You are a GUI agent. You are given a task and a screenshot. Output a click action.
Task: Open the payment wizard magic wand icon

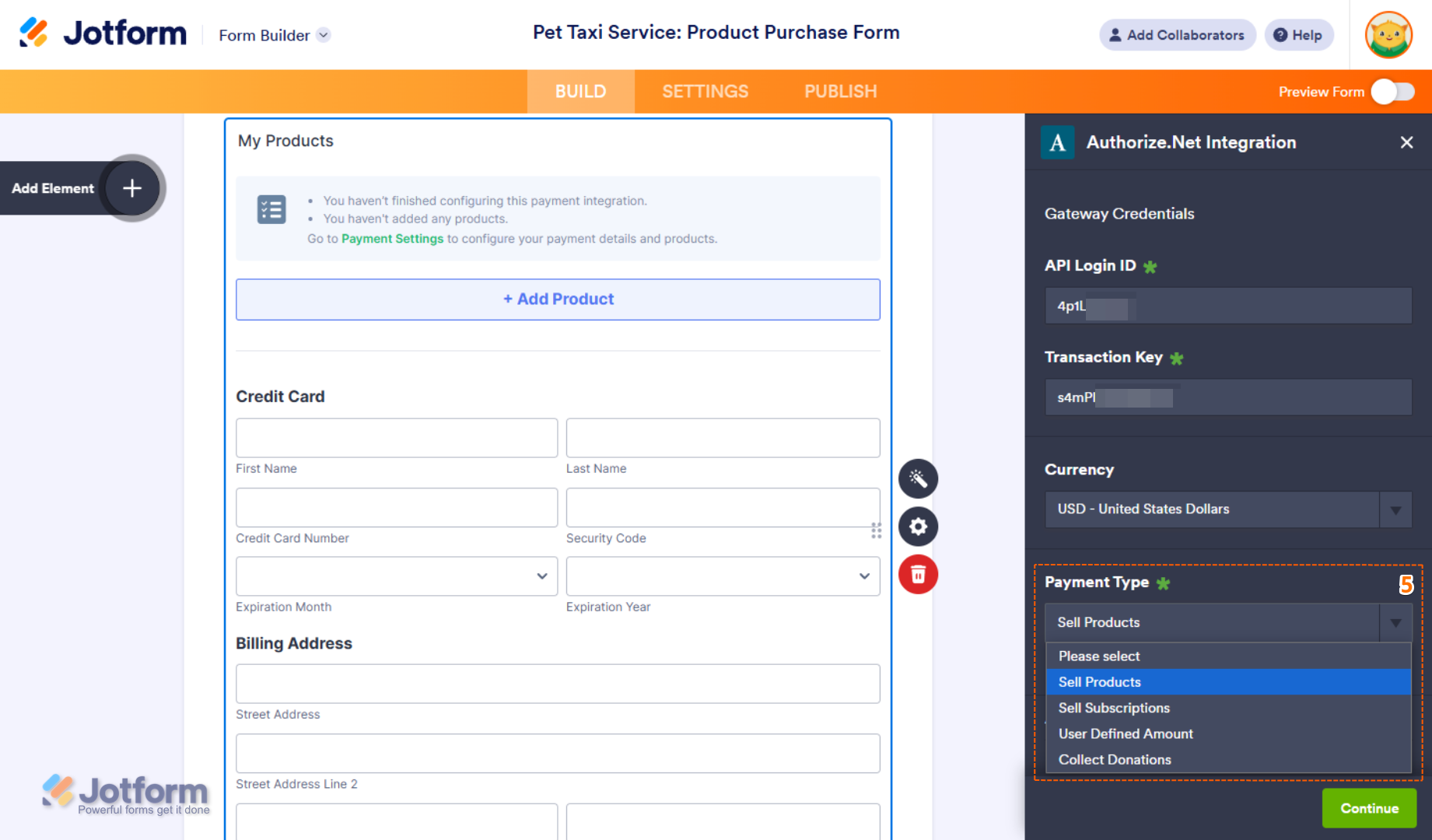click(x=918, y=478)
